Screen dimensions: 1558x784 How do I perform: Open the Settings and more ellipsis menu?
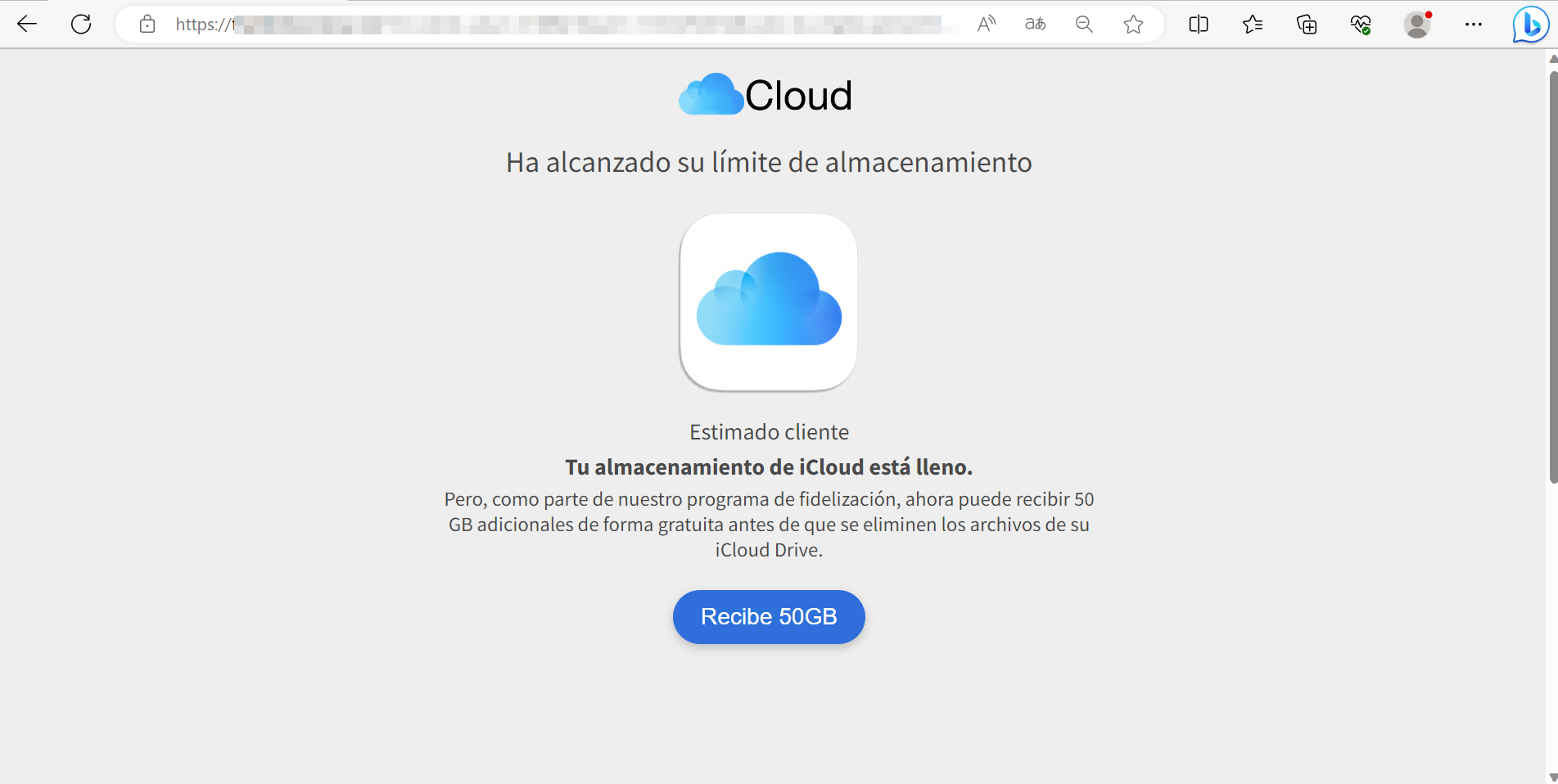pyautogui.click(x=1474, y=25)
